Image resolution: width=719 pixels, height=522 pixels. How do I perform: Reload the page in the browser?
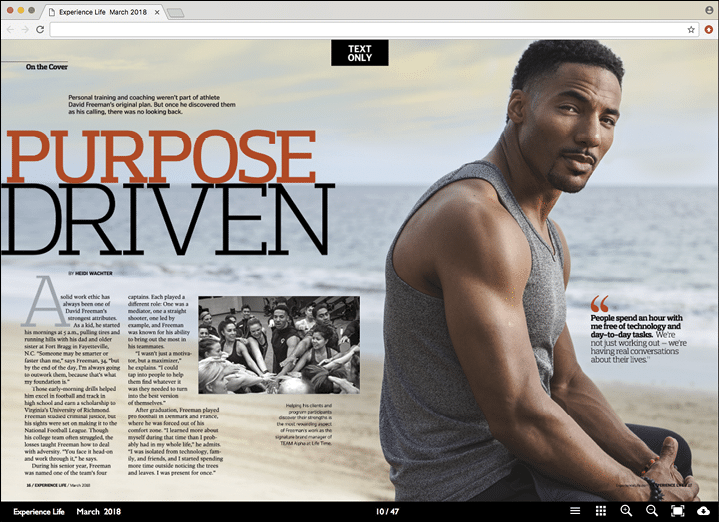40,30
